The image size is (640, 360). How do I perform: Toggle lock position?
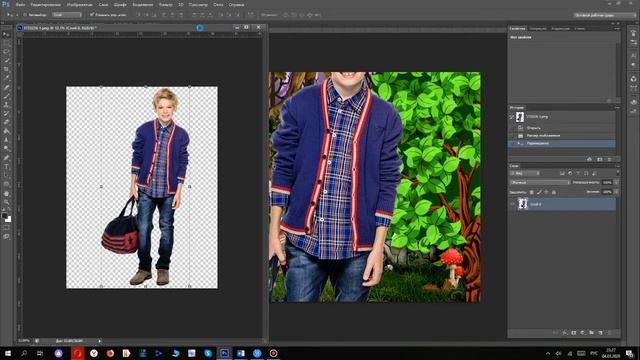[546, 192]
